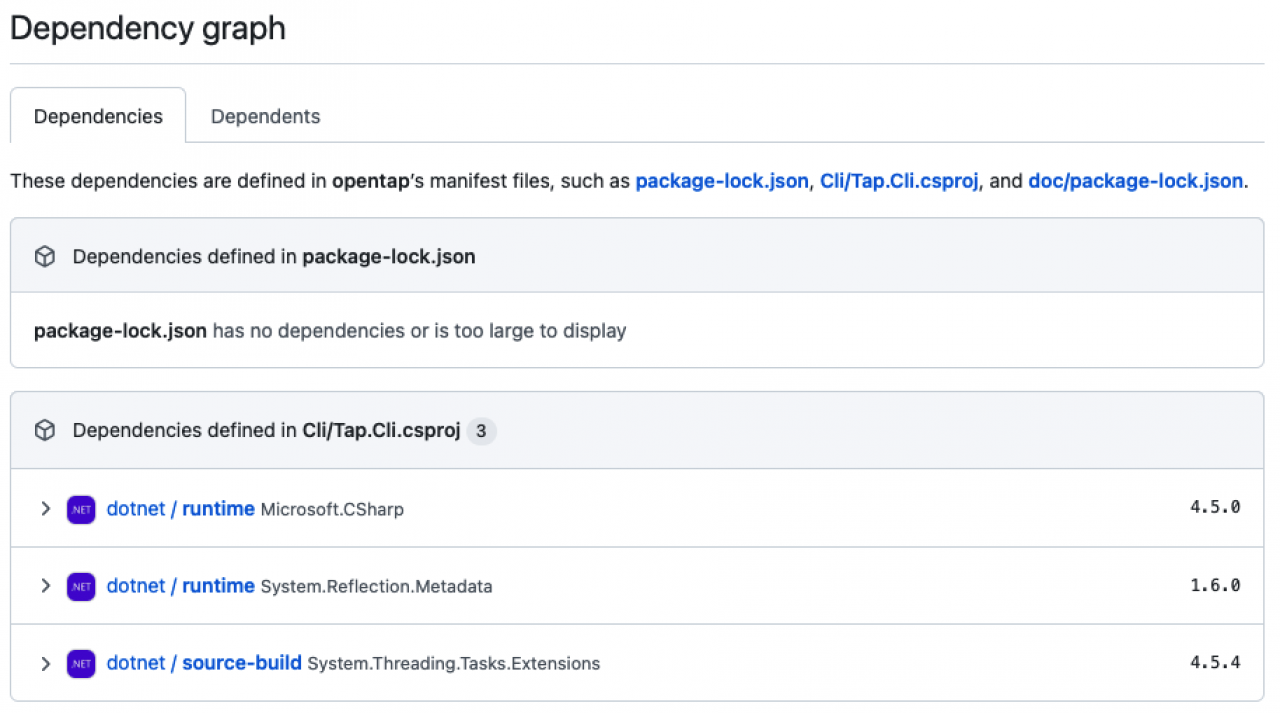
Task: Click the System.Threading.Tasks.Extensions package name
Action: coord(453,663)
